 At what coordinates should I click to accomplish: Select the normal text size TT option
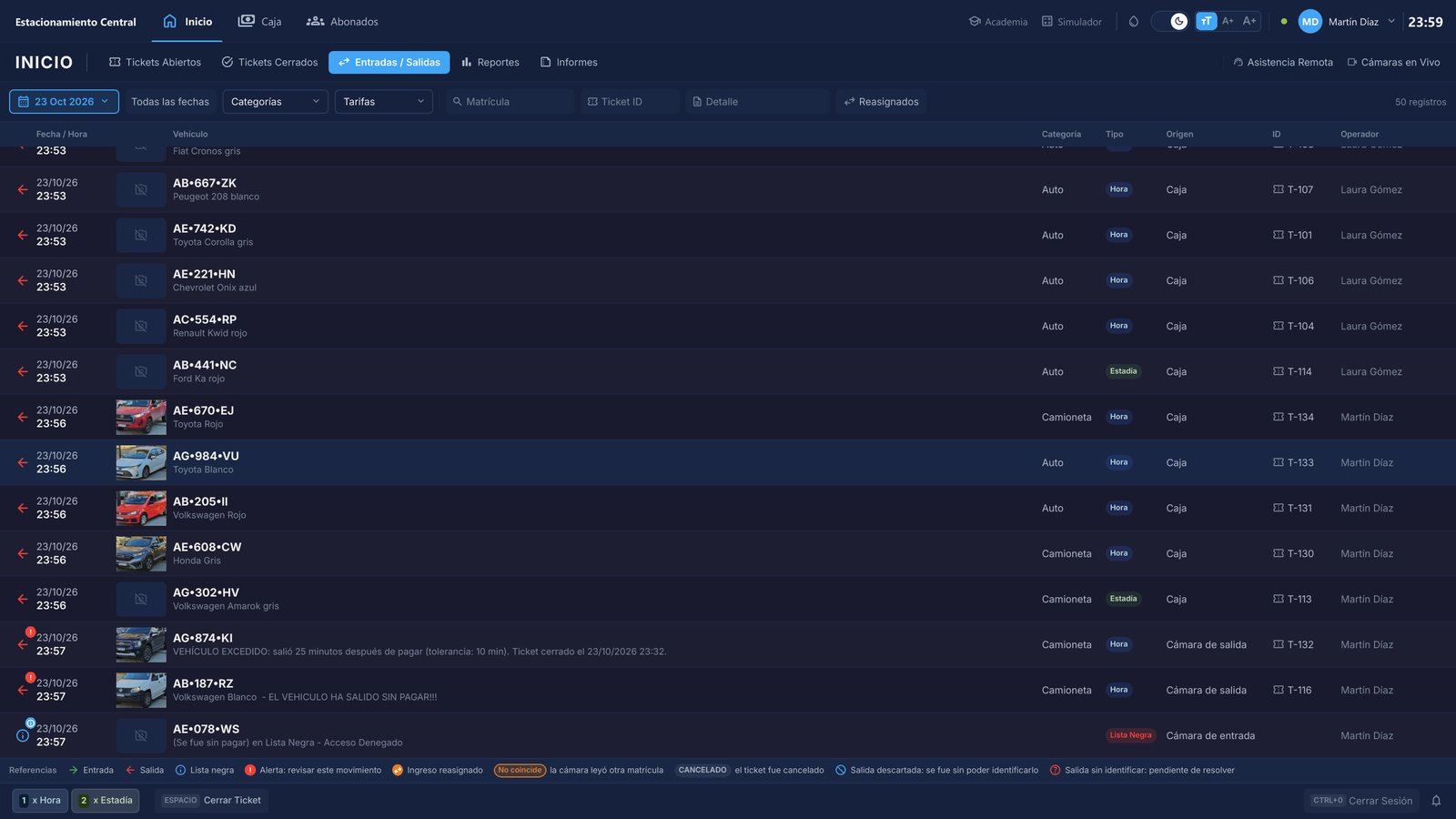1206,22
